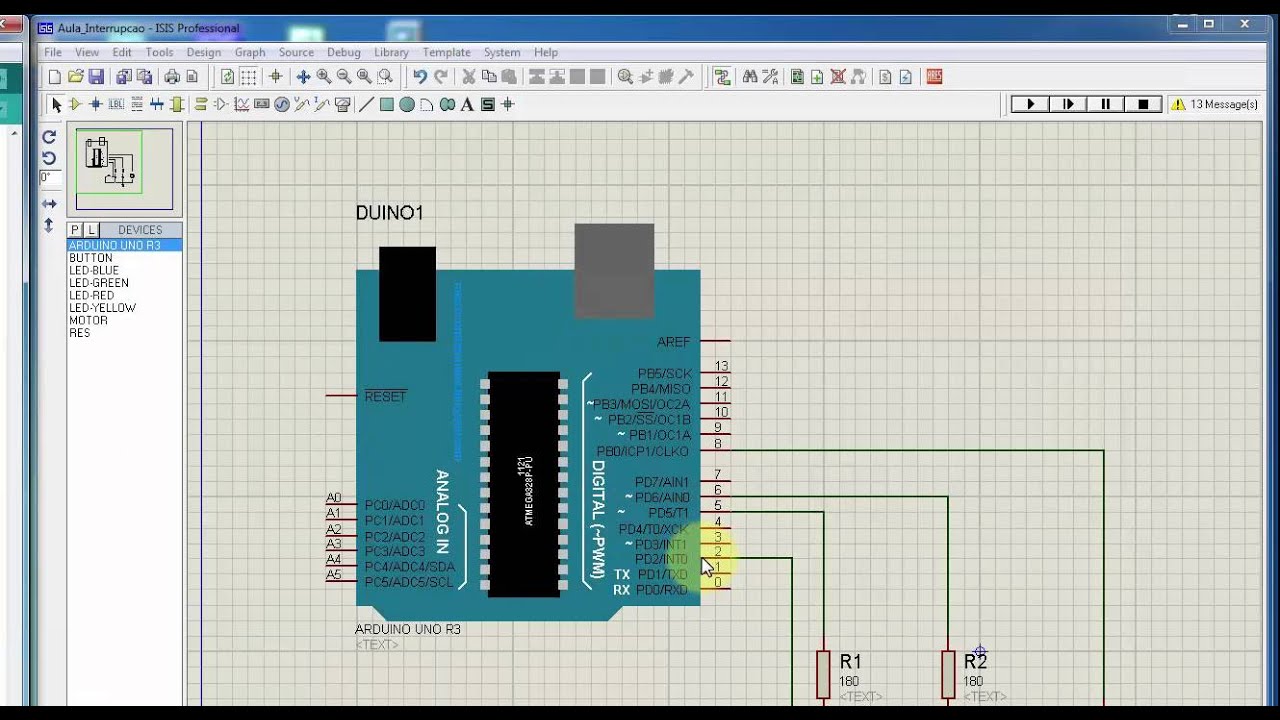Open the File menu
Viewport: 1280px width, 720px height.
click(53, 52)
